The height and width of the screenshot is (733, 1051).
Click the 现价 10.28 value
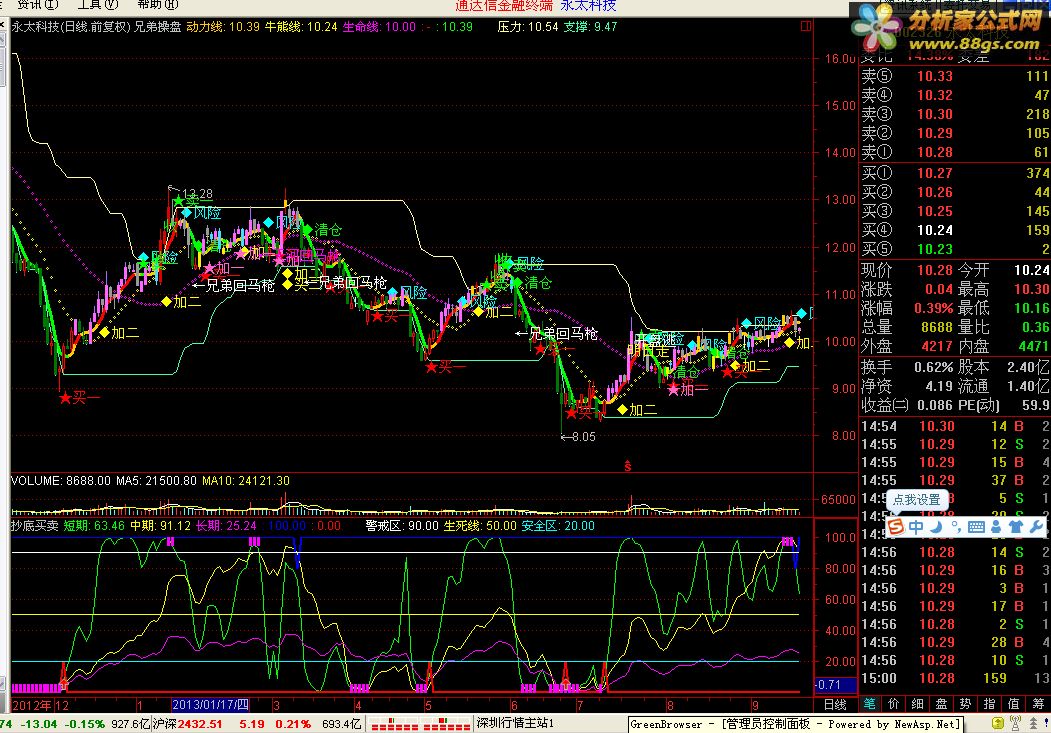tap(934, 270)
